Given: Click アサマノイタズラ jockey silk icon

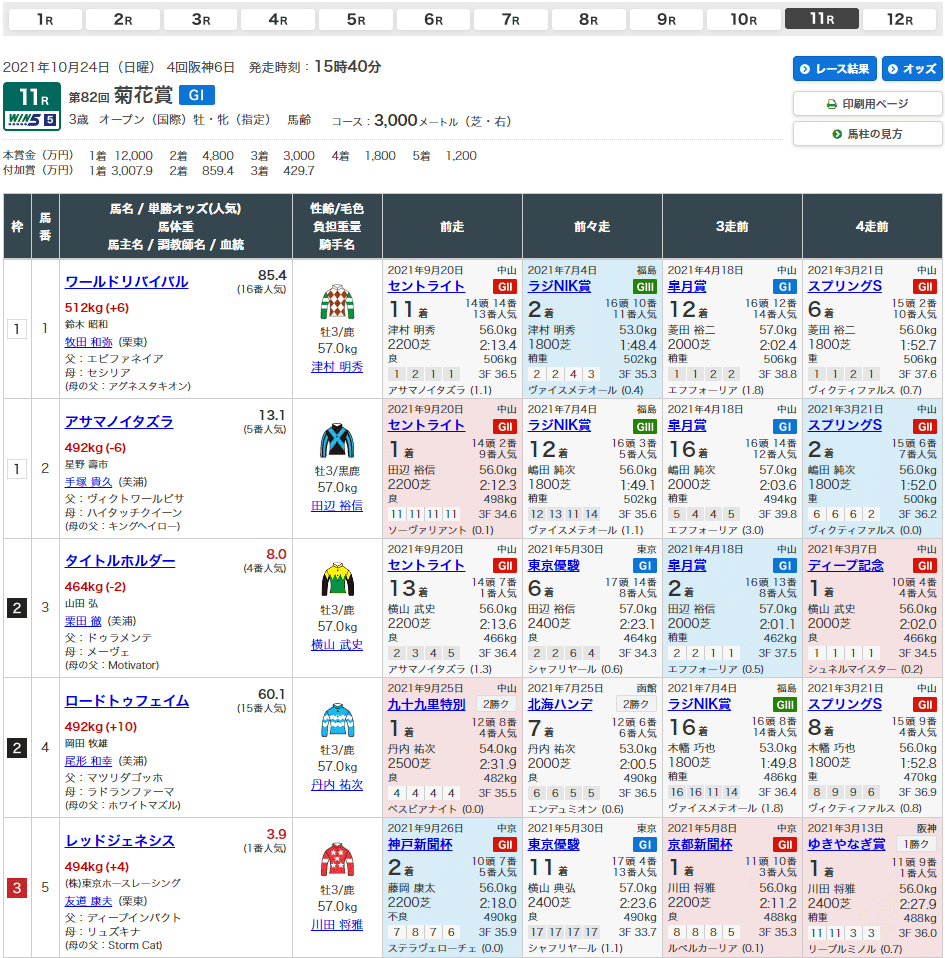Looking at the screenshot, I should click(x=337, y=441).
